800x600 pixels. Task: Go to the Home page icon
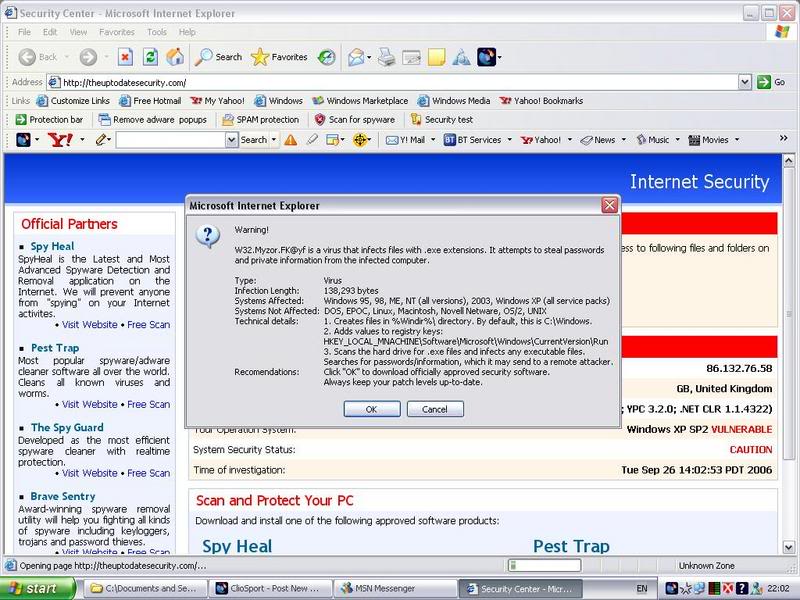point(175,57)
